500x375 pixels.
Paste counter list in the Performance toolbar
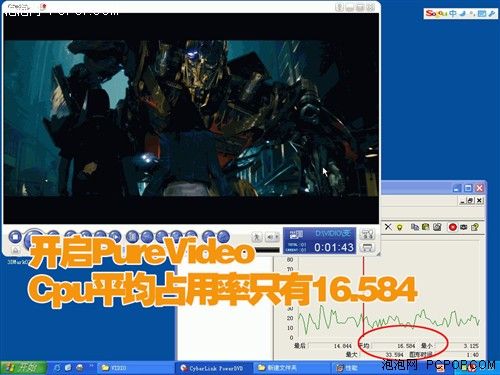pyautogui.click(x=426, y=227)
